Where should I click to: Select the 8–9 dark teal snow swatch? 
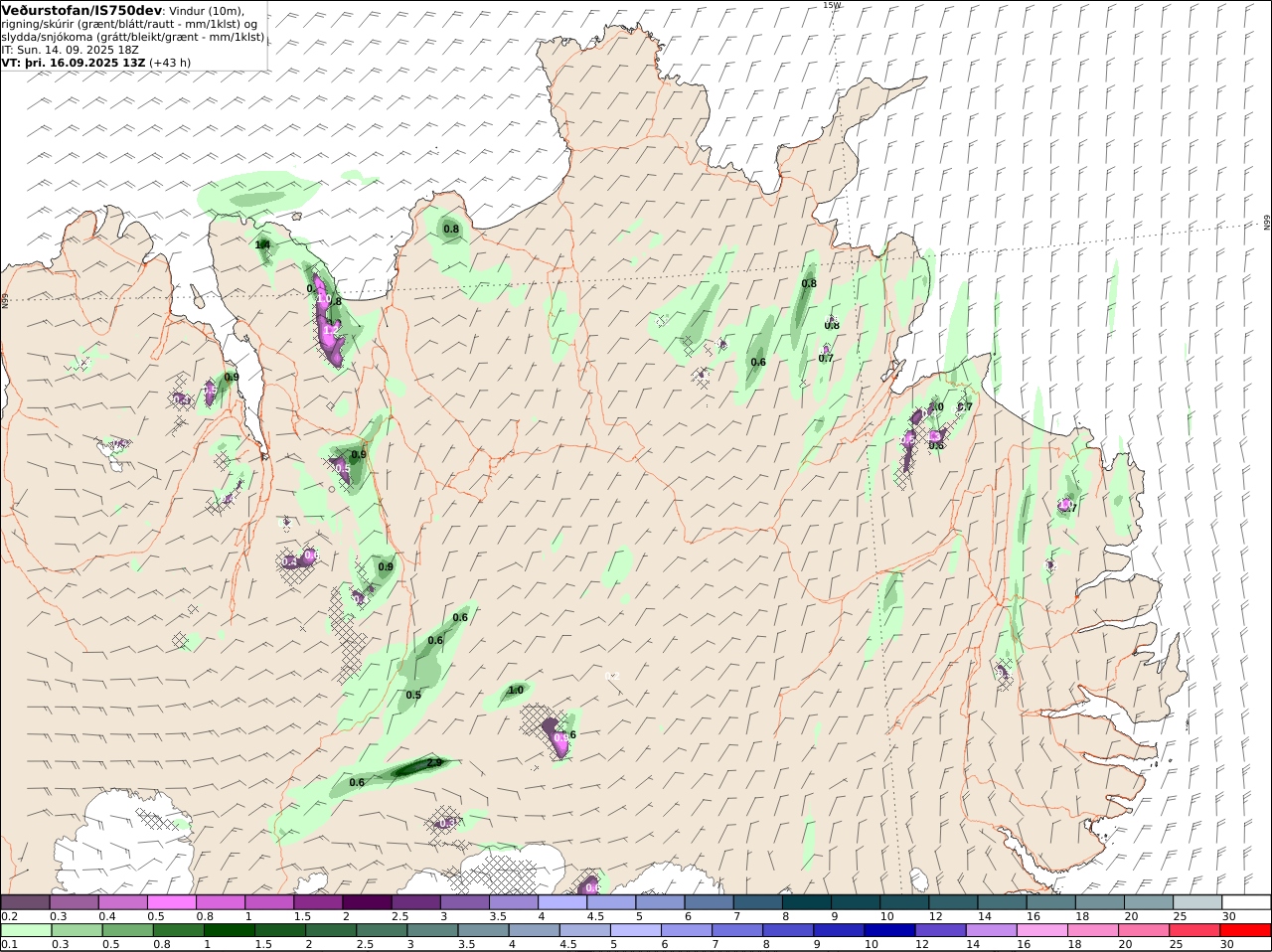(x=807, y=902)
